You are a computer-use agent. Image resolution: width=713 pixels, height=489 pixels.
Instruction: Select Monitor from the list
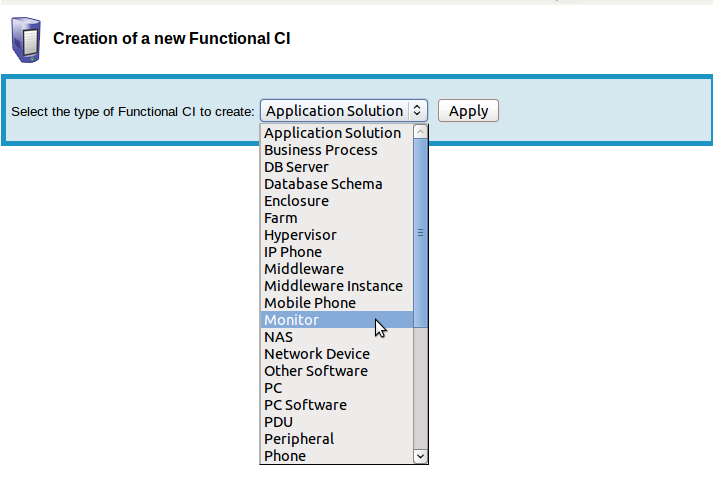click(291, 320)
